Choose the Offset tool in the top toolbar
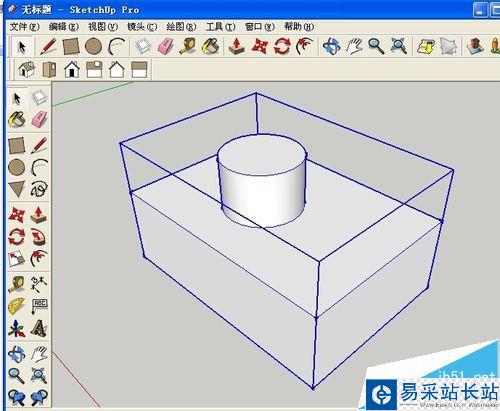 pos(304,46)
